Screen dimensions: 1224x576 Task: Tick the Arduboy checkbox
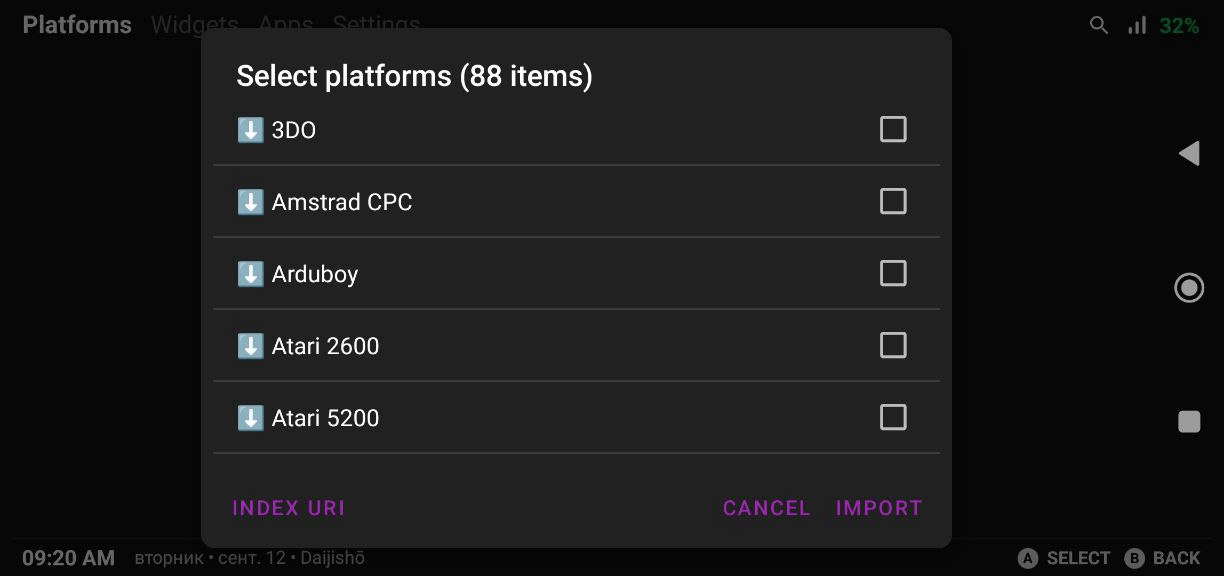coord(893,273)
